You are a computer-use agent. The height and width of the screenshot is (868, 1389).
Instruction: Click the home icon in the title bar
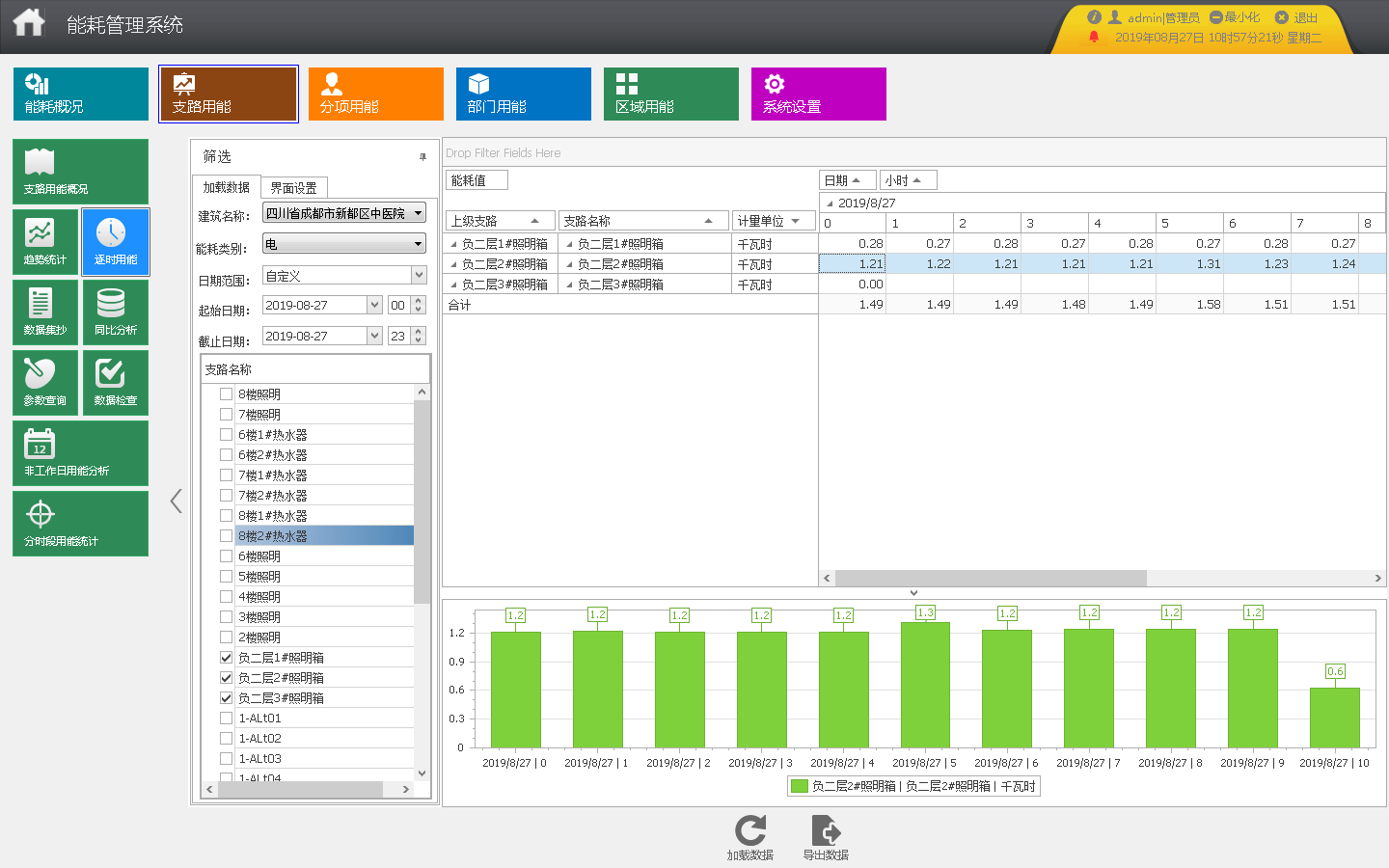tap(29, 23)
